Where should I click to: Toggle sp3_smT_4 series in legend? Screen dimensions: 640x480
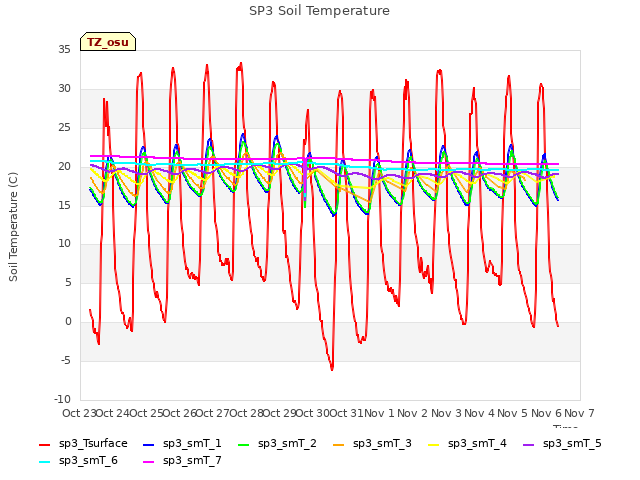(467, 443)
